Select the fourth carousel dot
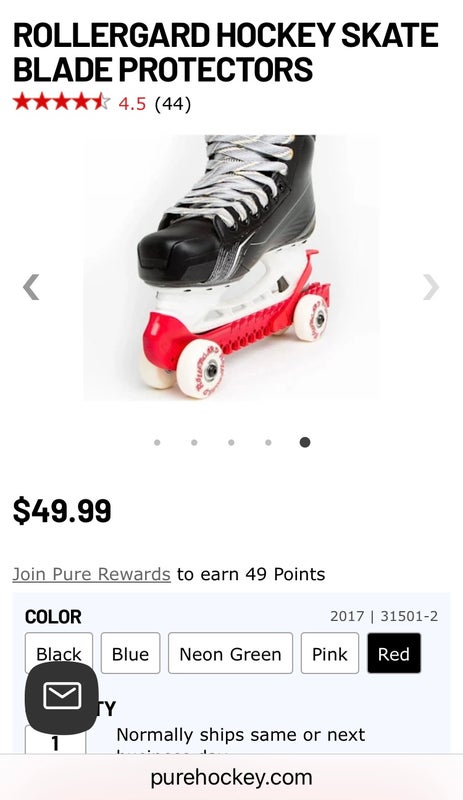This screenshot has width=463, height=800. point(268,442)
